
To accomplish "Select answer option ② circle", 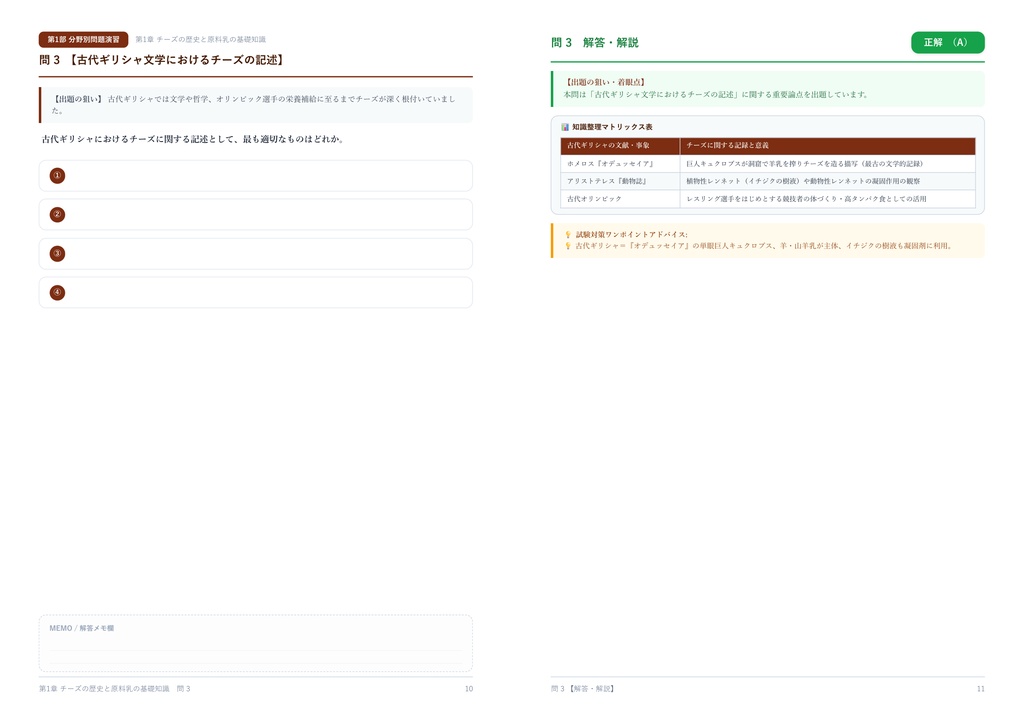I will click(57, 215).
